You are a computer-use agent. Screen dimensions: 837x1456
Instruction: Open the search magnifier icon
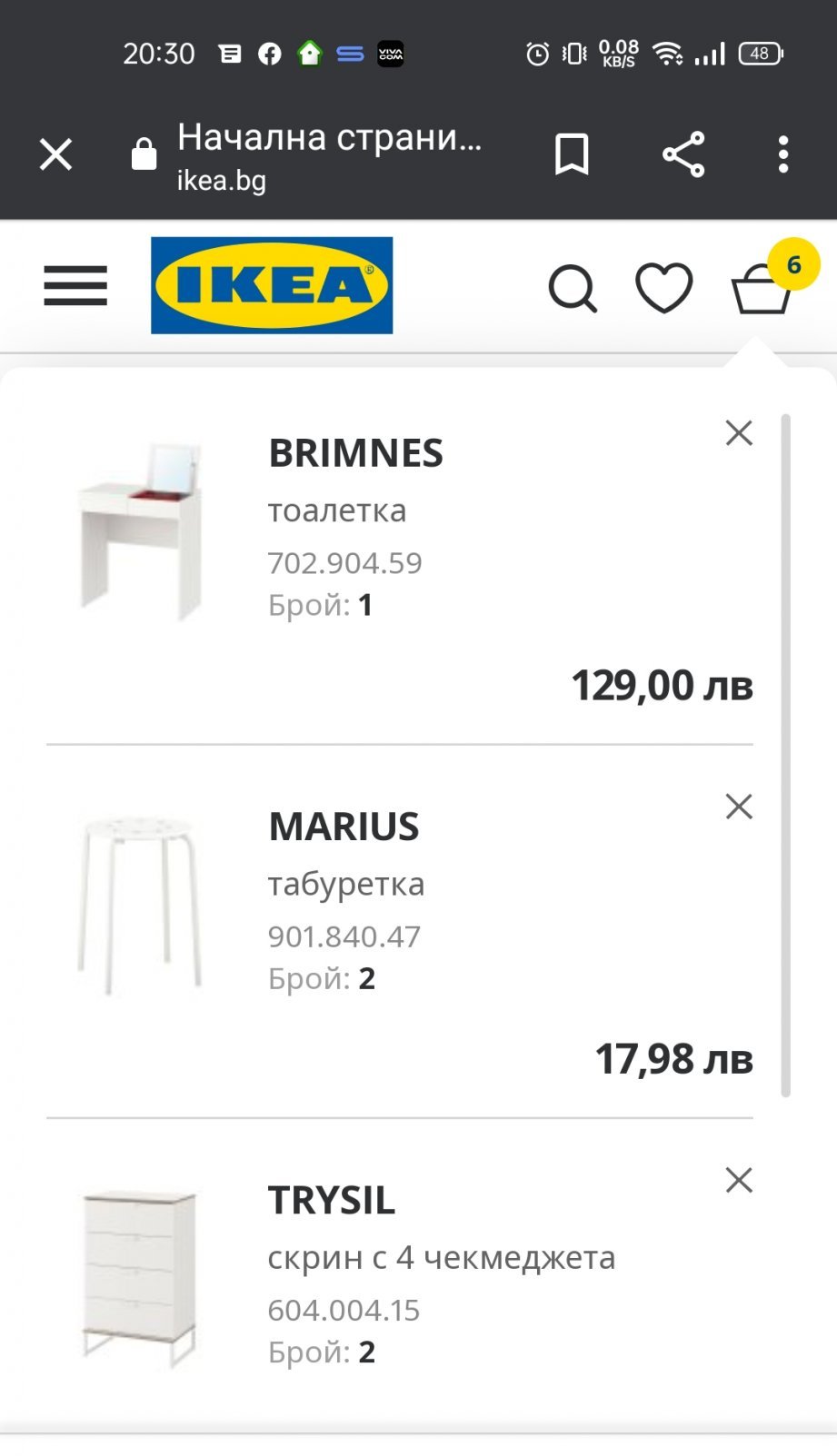tap(573, 289)
